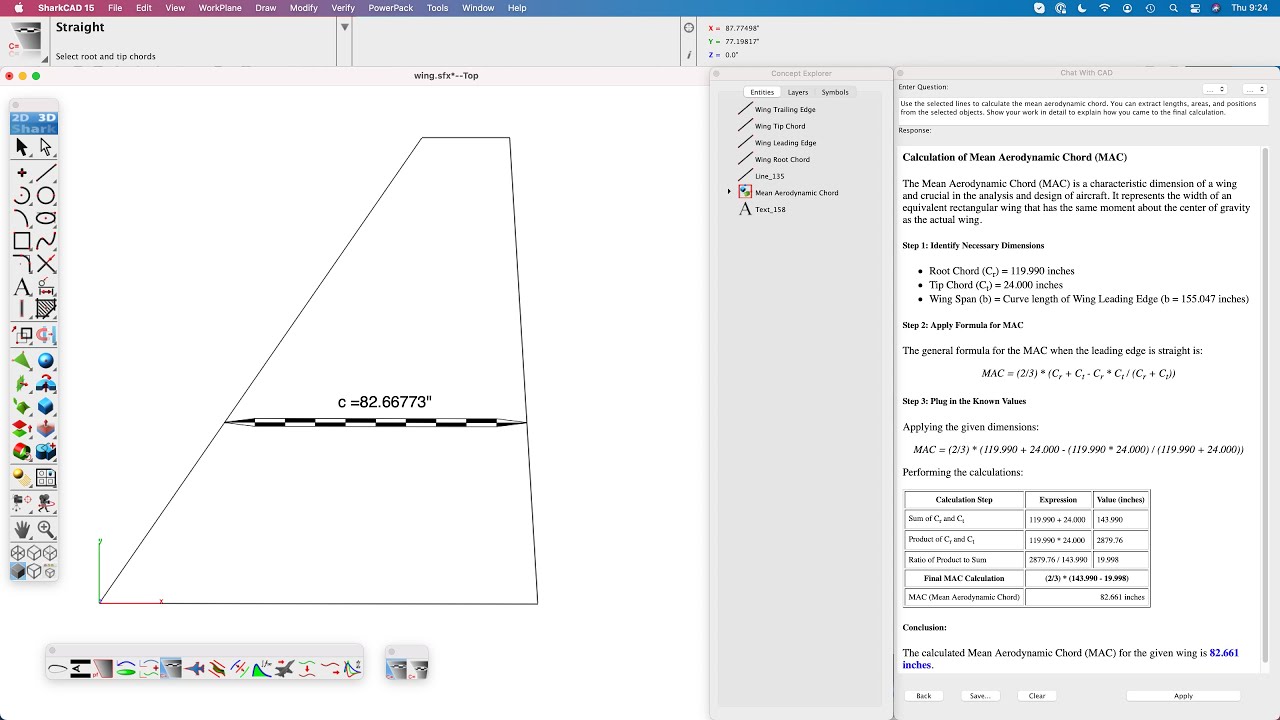Image resolution: width=1280 pixels, height=720 pixels.
Task: Click the Apply button
Action: click(1183, 696)
